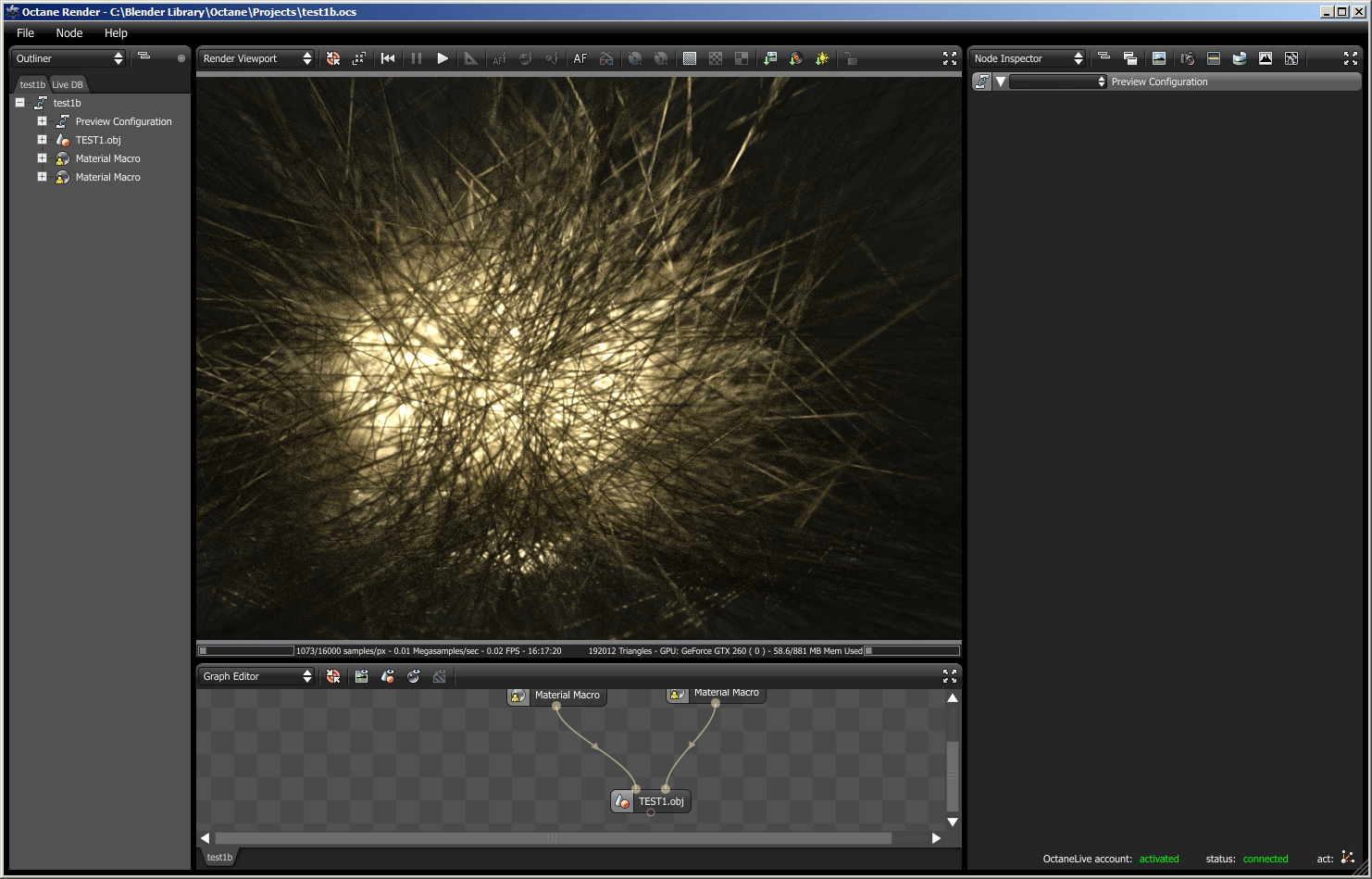Select the test1b tab in Outliner
Image resolution: width=1372 pixels, height=879 pixels.
tap(32, 84)
